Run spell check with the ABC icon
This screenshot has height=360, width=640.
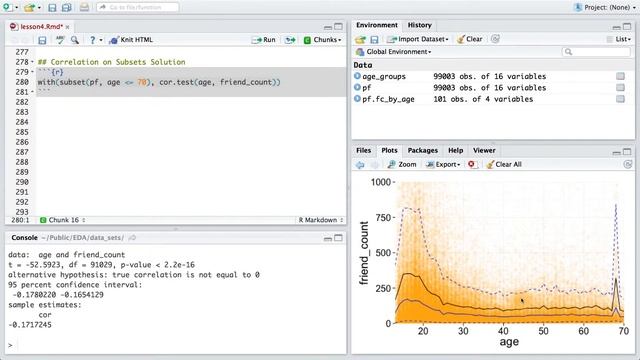(60, 40)
